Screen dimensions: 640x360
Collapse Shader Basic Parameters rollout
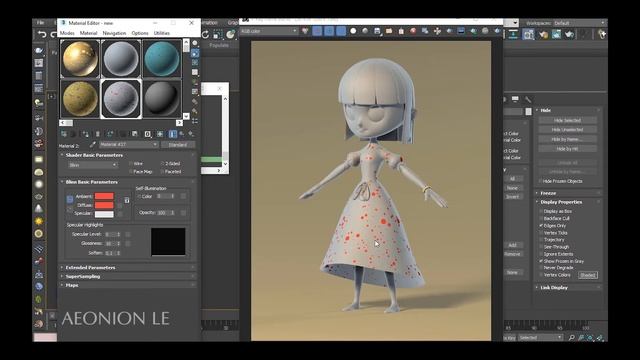[x=94, y=155]
